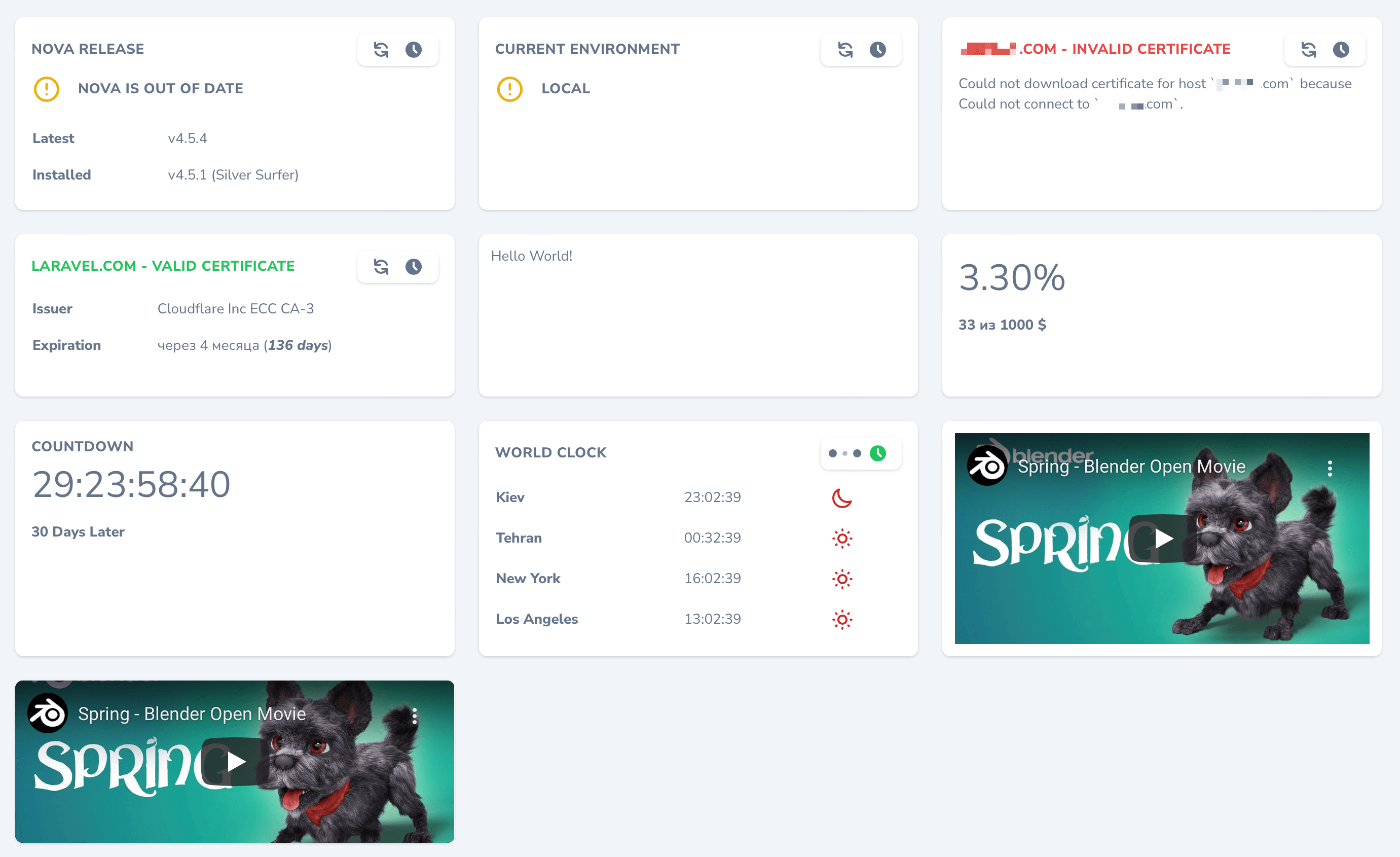
Task: Refresh the Nova Release card
Action: (x=381, y=50)
